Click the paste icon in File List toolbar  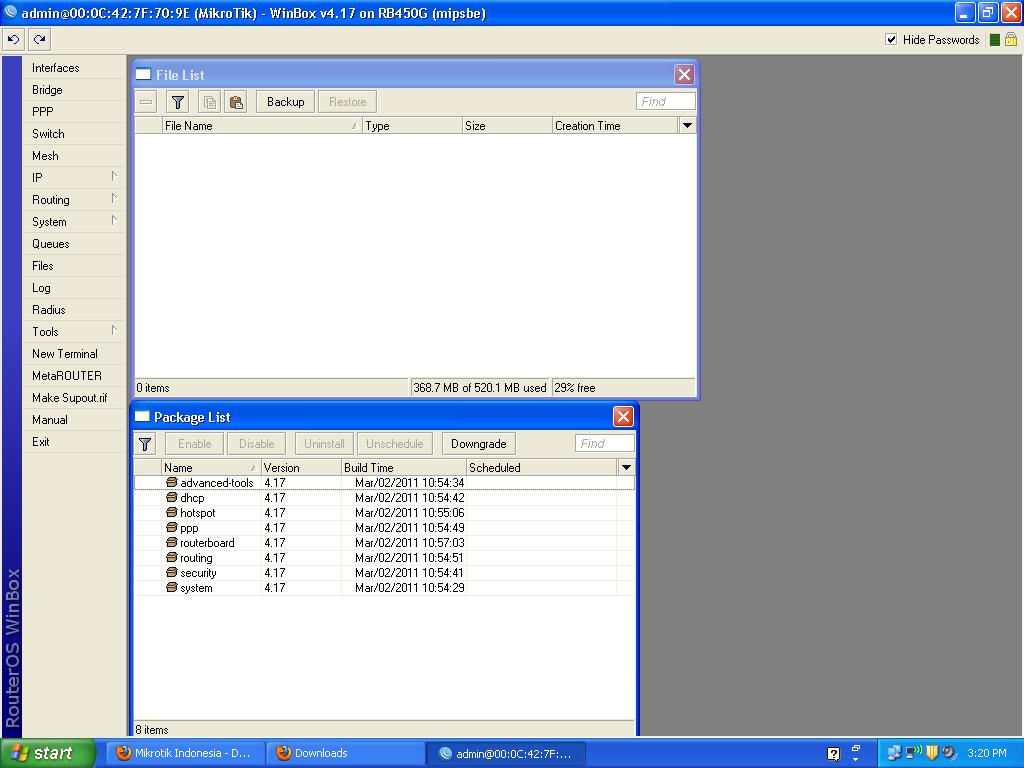click(x=236, y=102)
